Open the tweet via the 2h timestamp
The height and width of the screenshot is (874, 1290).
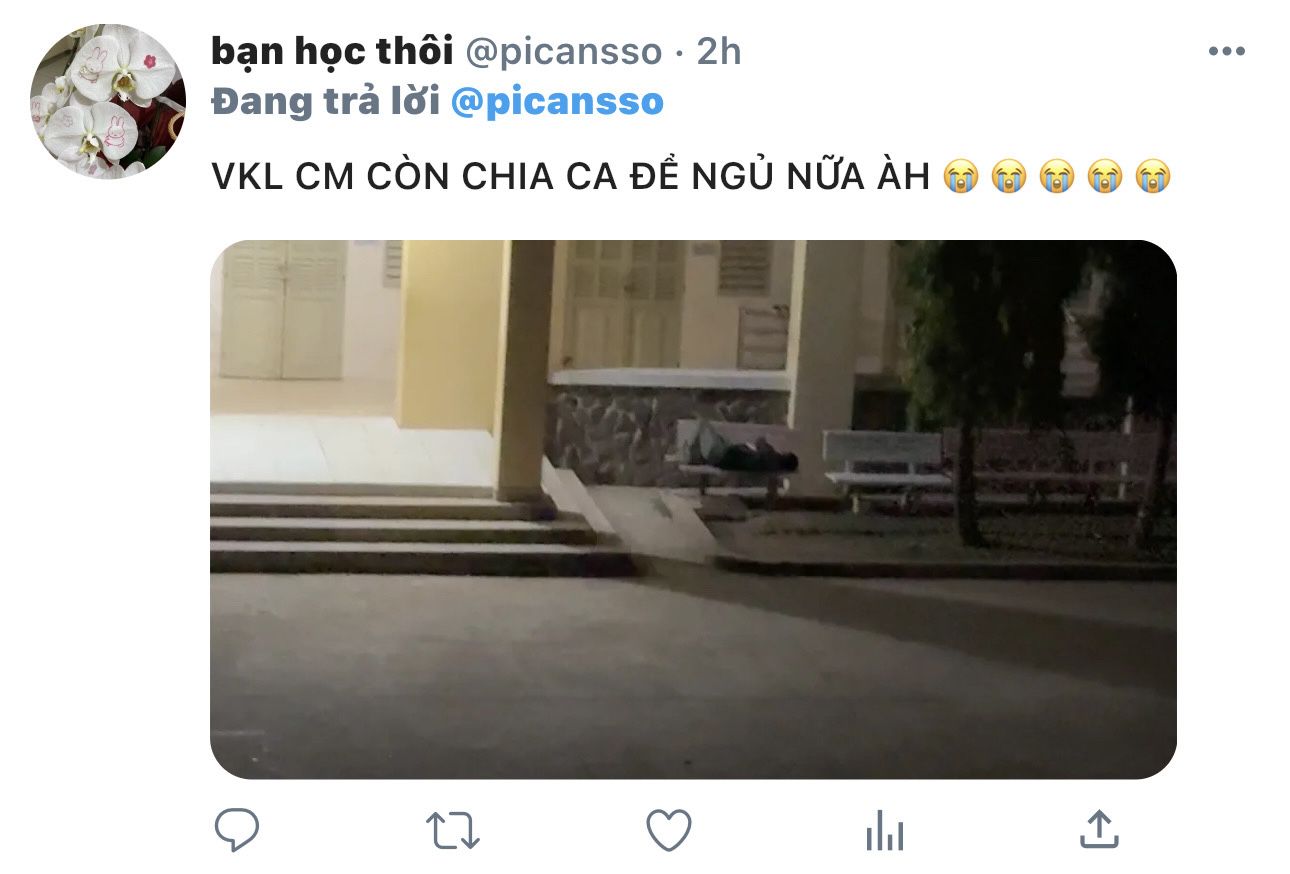[719, 52]
